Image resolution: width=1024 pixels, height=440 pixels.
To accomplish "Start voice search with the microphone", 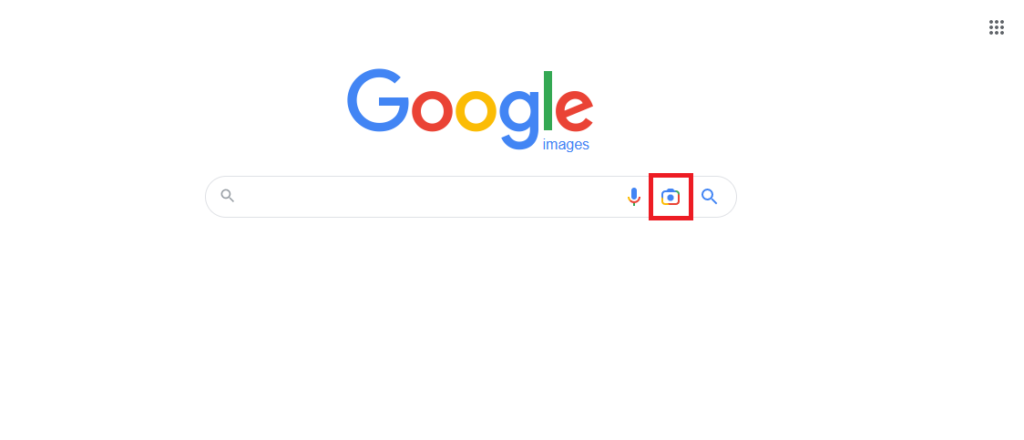I will click(633, 196).
